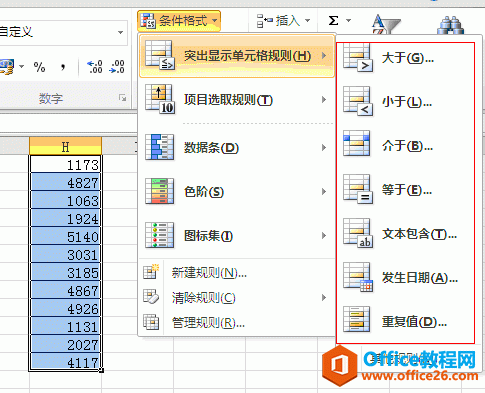
Task: Click 清除规则(C) menu entry
Action: [x=237, y=298]
